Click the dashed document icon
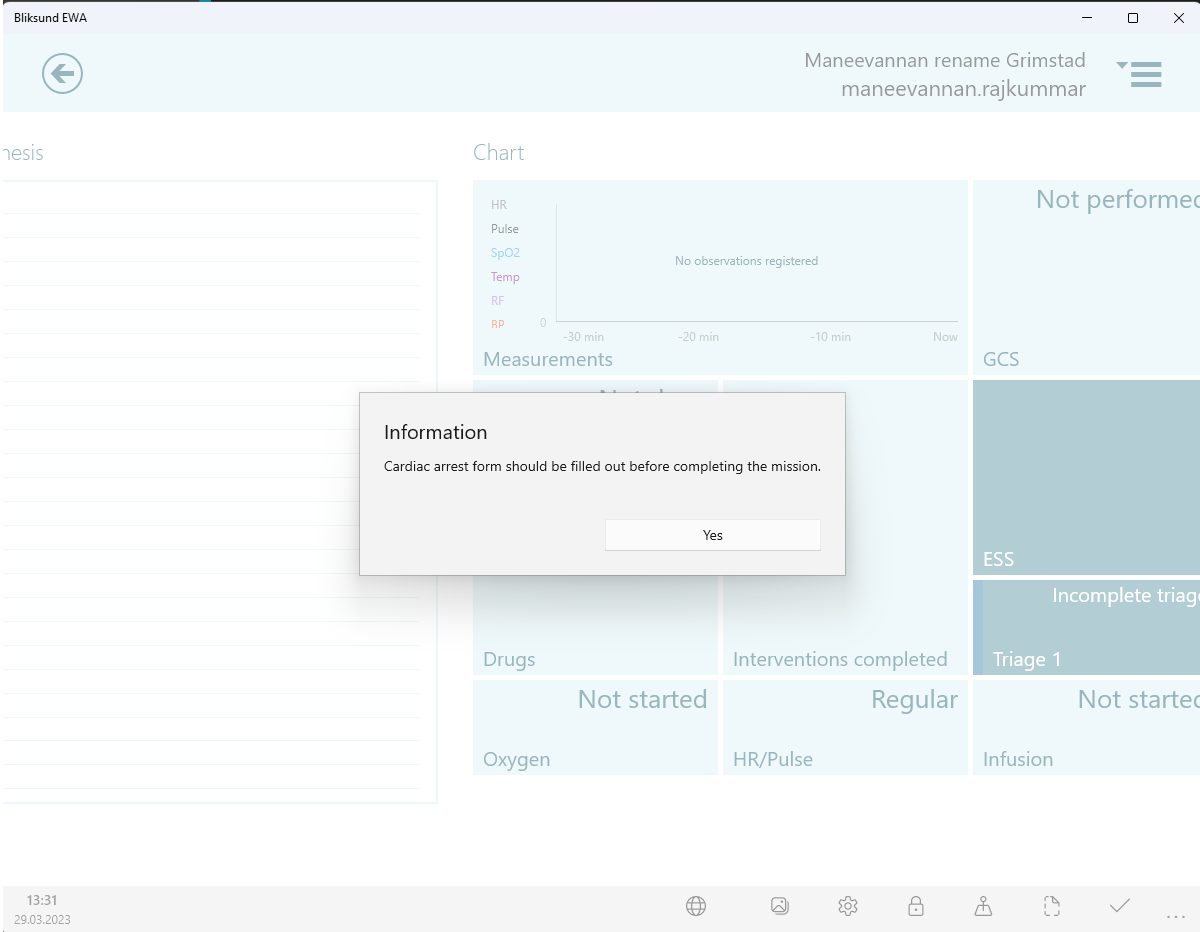This screenshot has height=932, width=1200. tap(1051, 906)
